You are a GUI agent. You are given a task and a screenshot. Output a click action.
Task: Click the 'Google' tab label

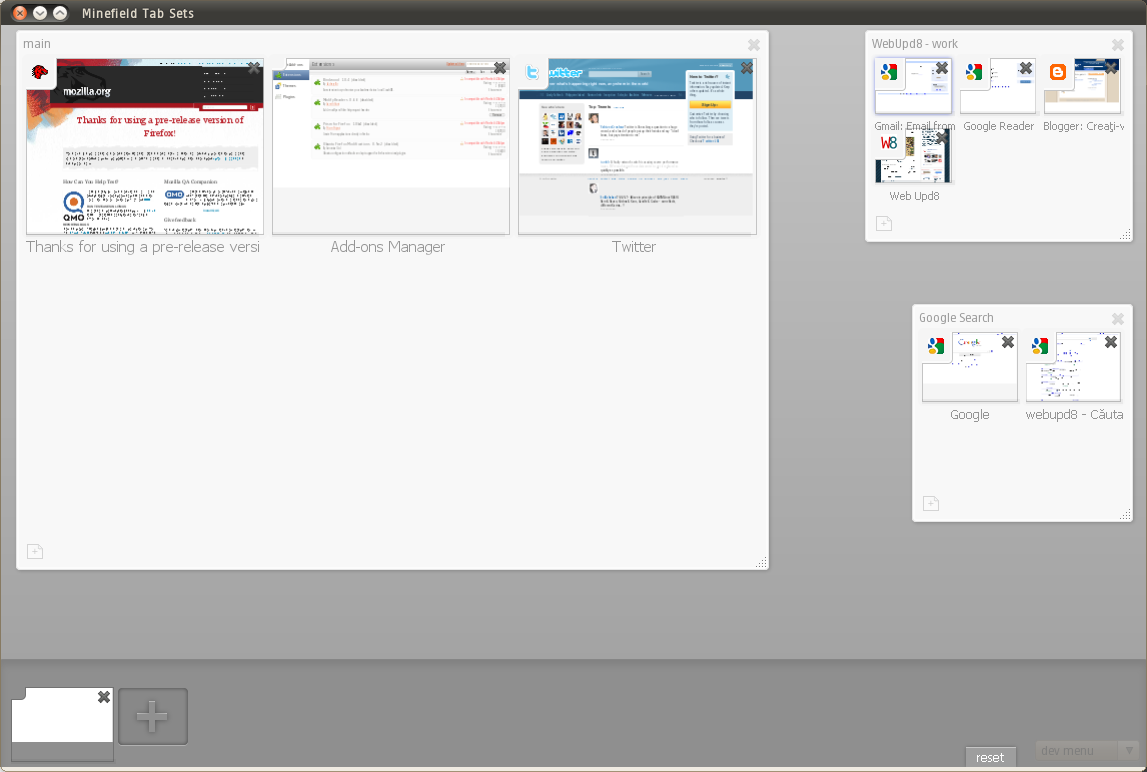click(x=970, y=415)
